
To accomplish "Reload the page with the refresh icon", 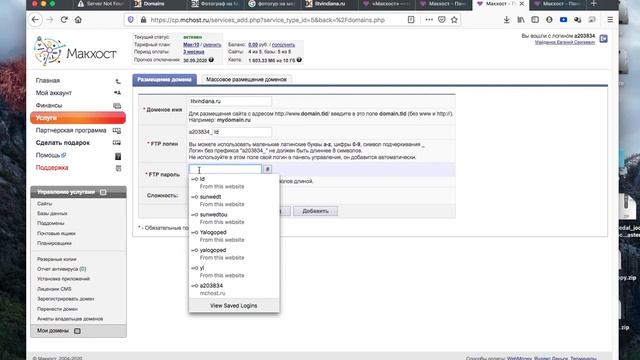I will click(x=64, y=20).
